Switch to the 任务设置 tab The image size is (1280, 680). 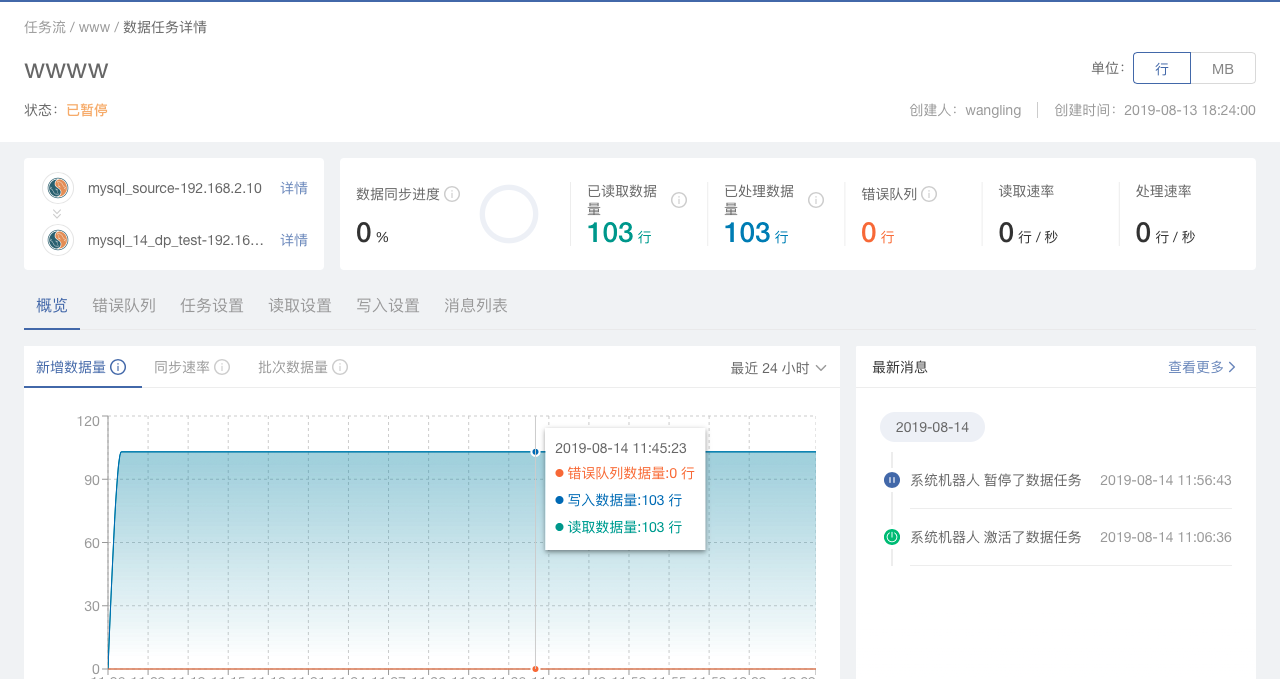point(212,306)
